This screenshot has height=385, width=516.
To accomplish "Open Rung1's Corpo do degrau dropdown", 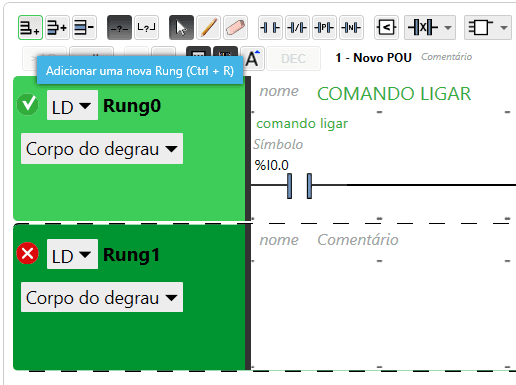I will pyautogui.click(x=102, y=297).
